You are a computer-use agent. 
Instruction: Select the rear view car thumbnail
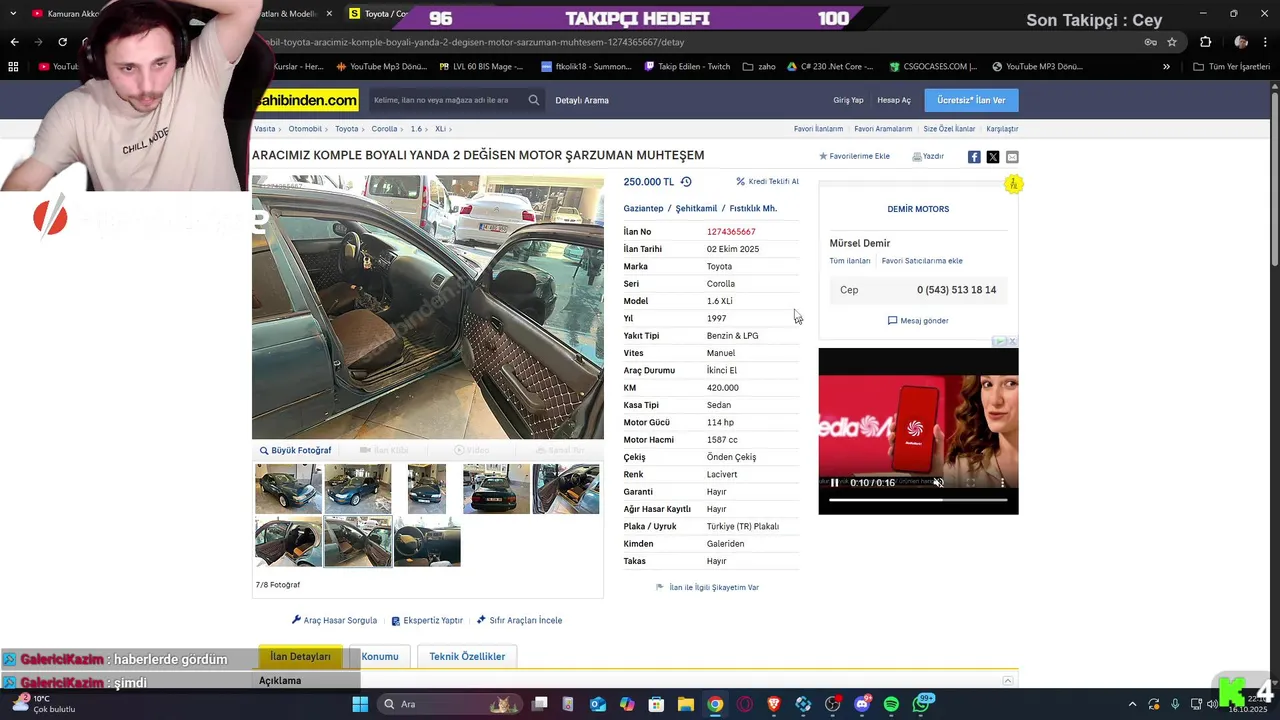[x=496, y=489]
